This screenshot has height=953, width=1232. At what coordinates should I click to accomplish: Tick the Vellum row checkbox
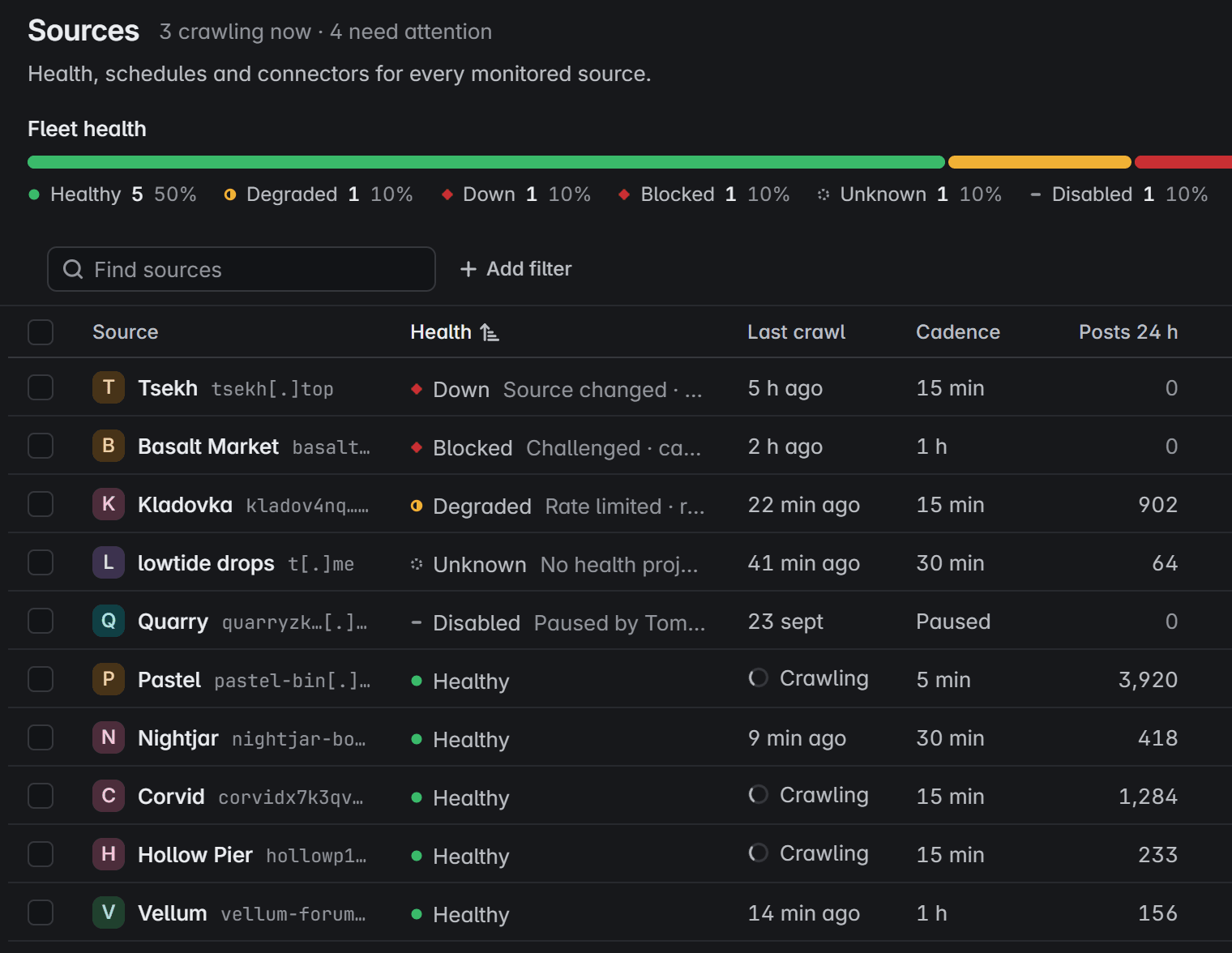pyautogui.click(x=41, y=912)
